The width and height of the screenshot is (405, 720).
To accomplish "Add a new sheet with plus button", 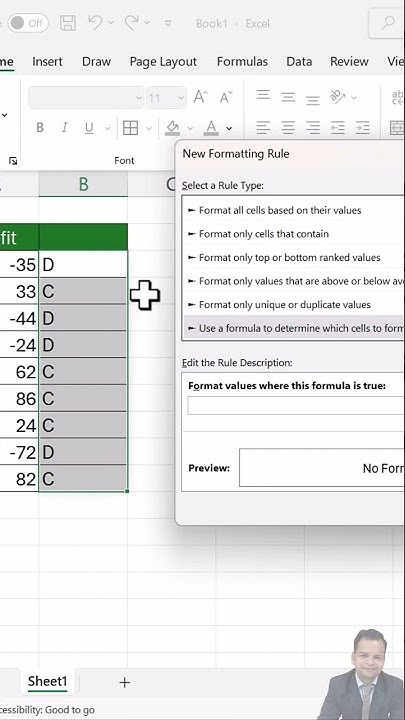I will tap(124, 682).
